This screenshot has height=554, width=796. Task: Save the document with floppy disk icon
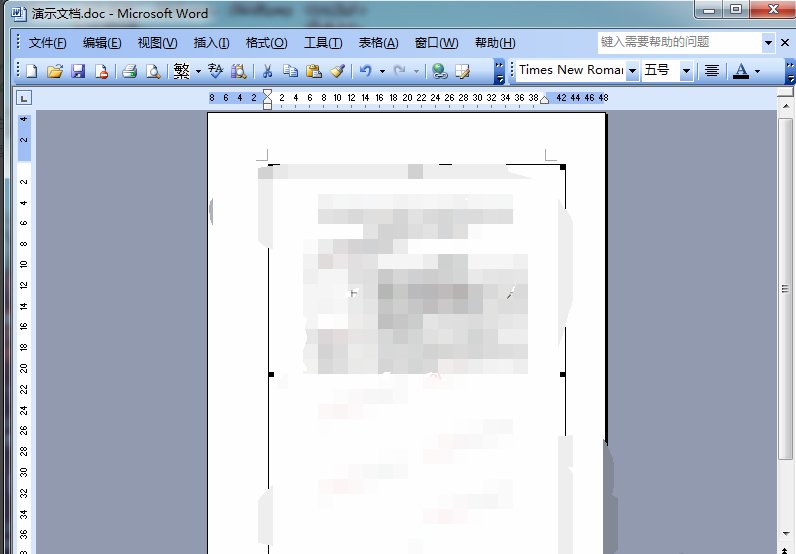[x=78, y=71]
